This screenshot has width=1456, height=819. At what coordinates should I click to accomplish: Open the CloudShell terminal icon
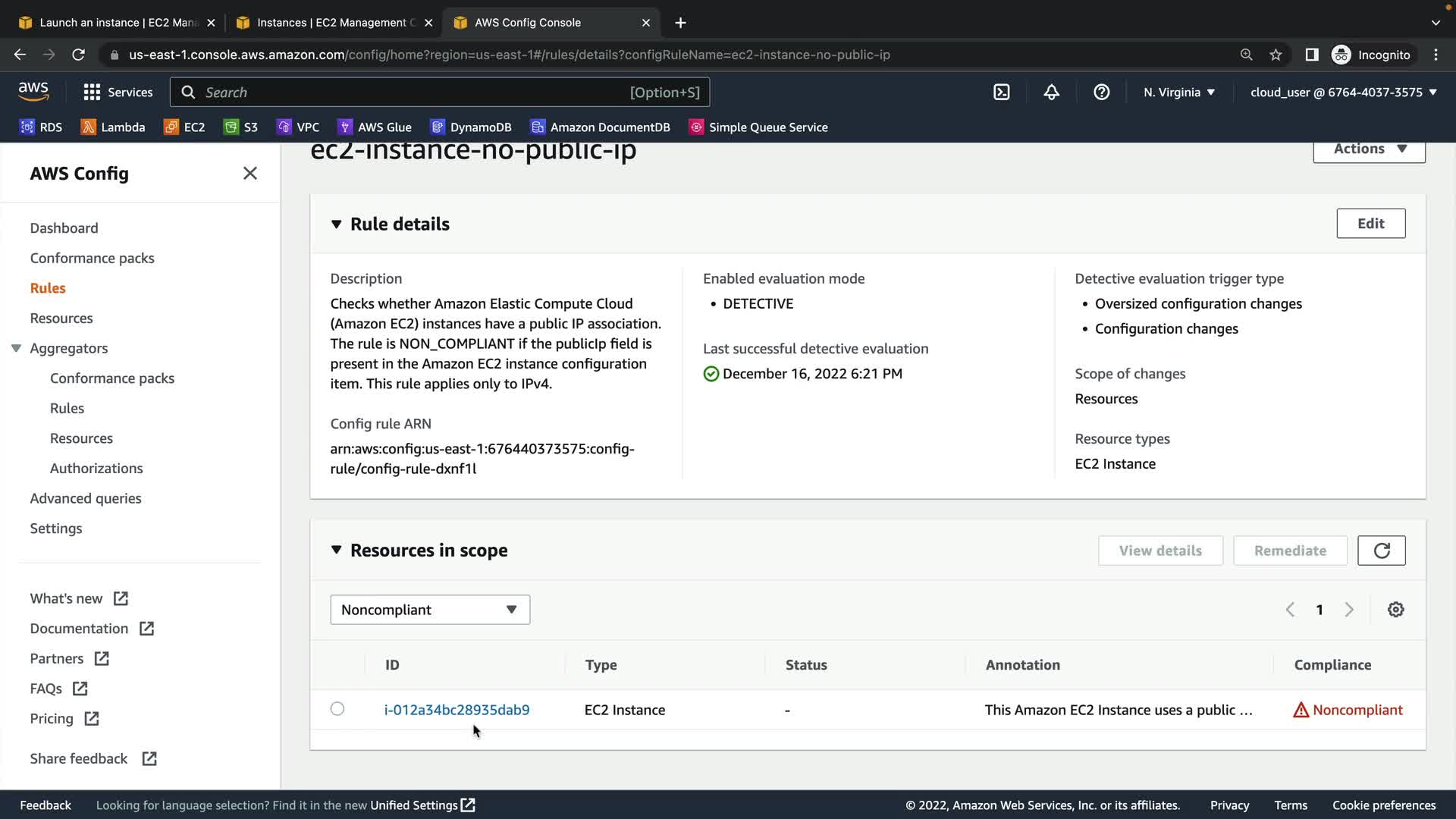[1001, 93]
